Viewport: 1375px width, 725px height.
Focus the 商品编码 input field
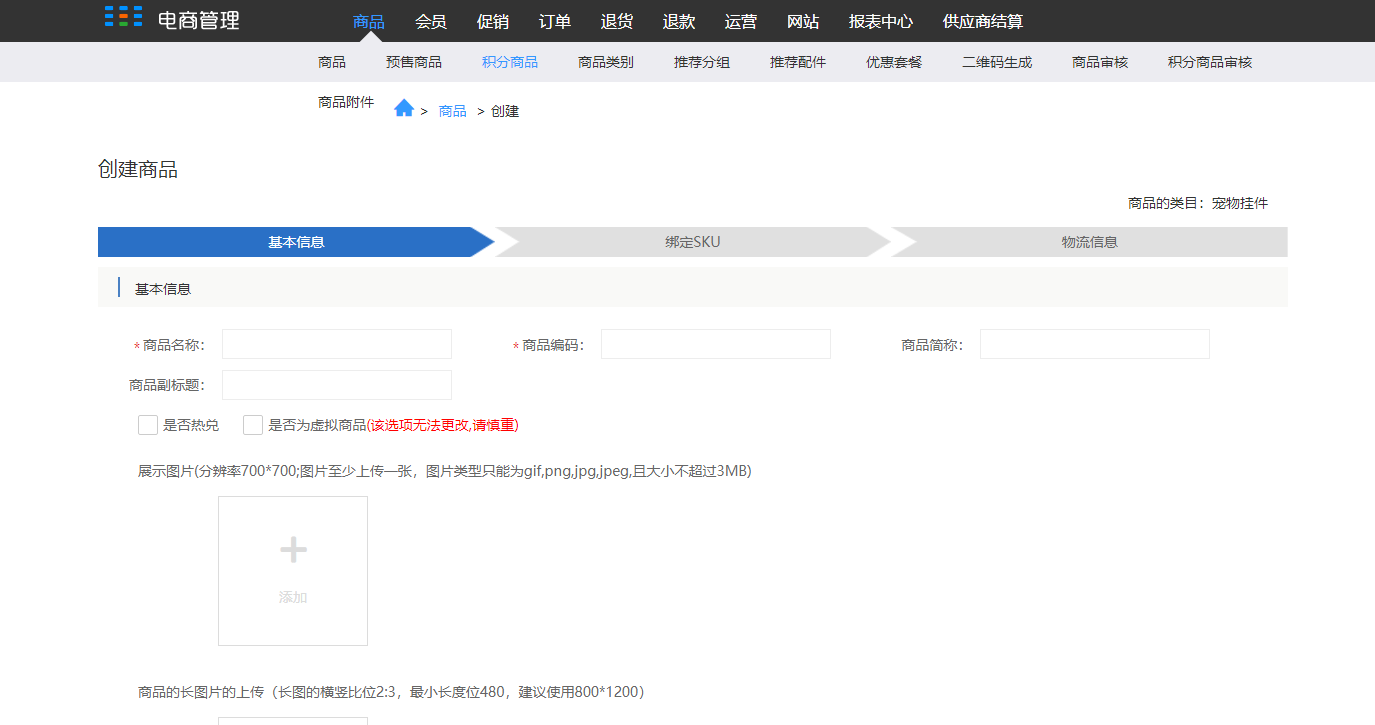[716, 344]
